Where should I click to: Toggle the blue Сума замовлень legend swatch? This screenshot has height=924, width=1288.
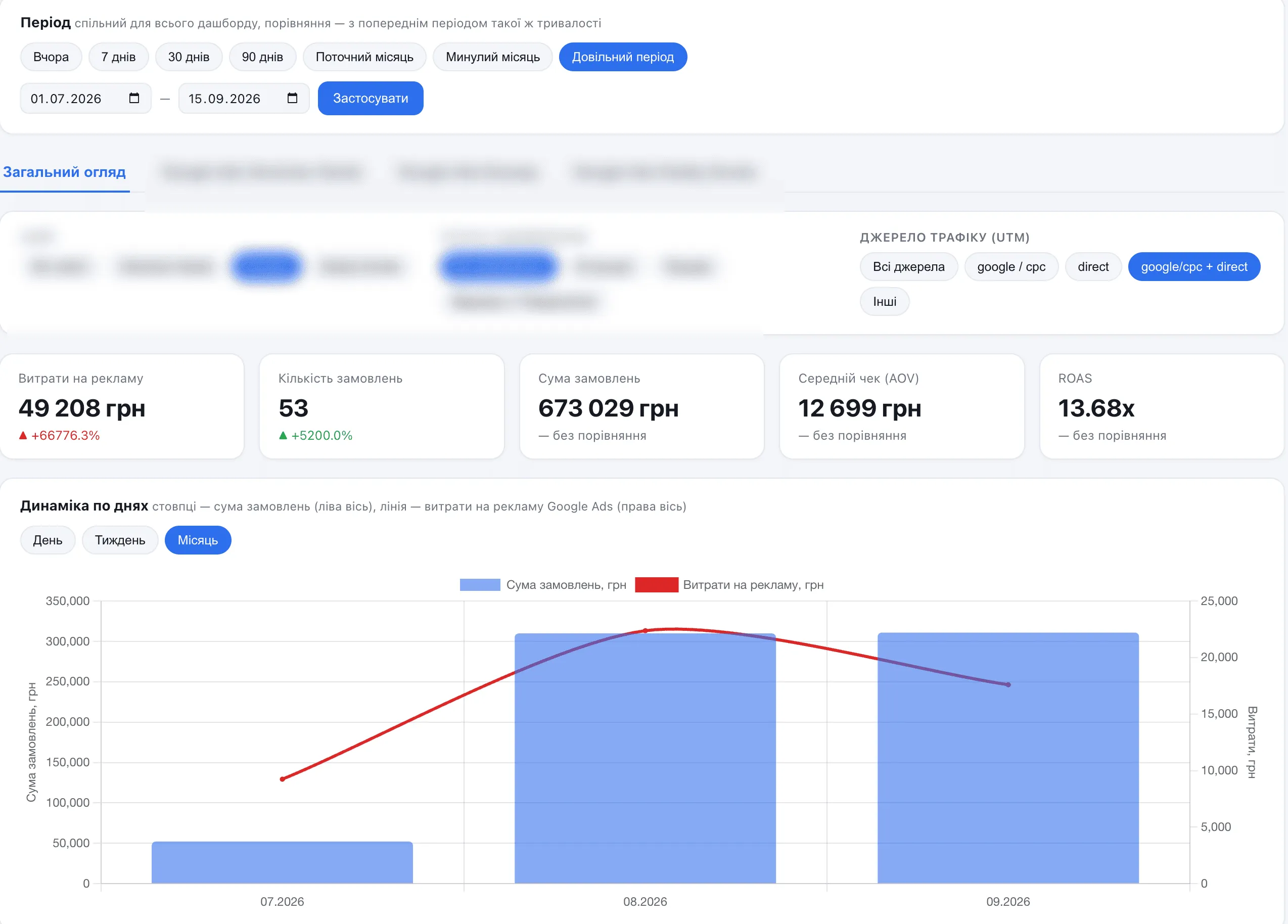[x=480, y=585]
